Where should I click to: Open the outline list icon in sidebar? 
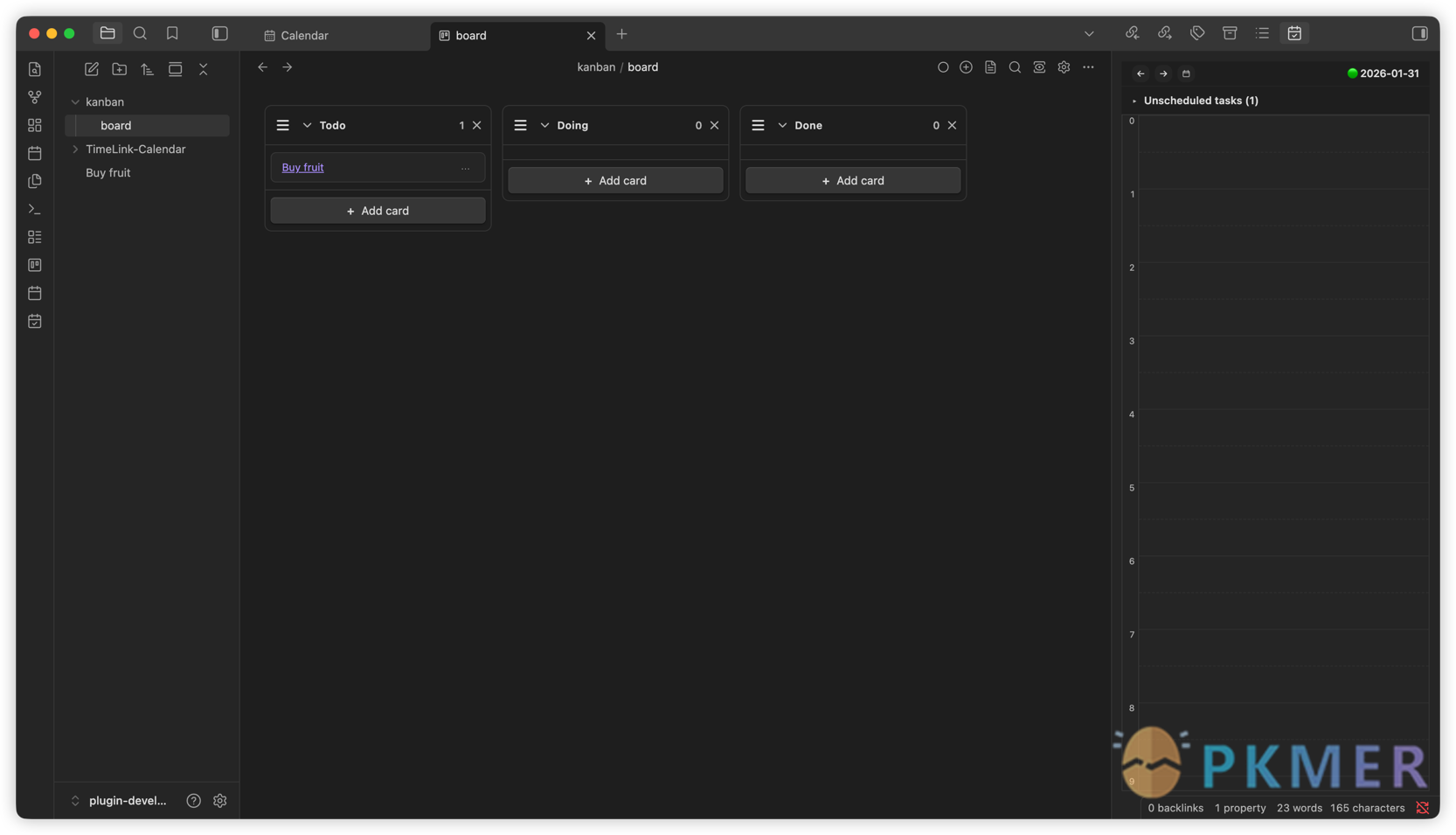(1262, 33)
